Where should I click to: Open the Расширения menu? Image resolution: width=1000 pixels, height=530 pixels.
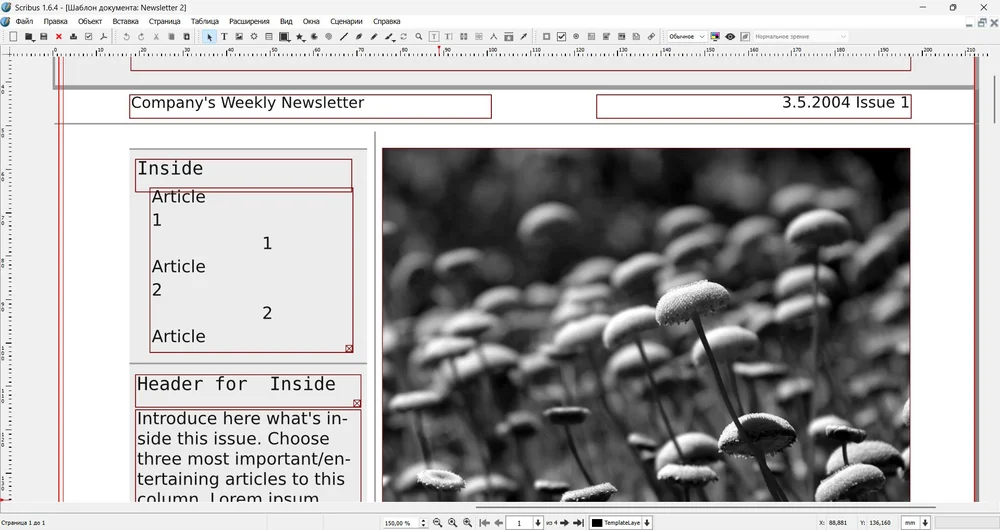tap(249, 21)
